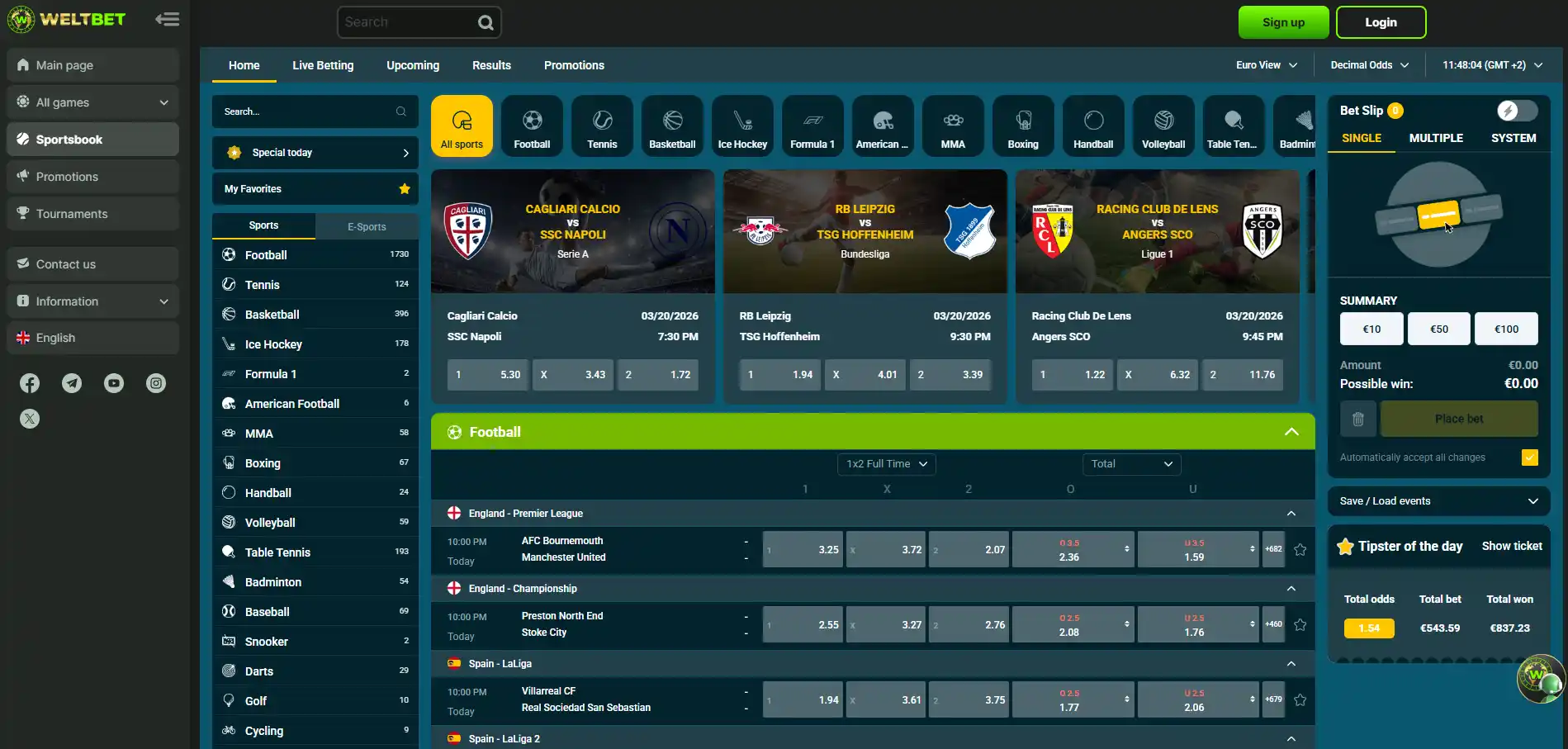Select the Football sport icon tile
1568x749 pixels.
532,126
